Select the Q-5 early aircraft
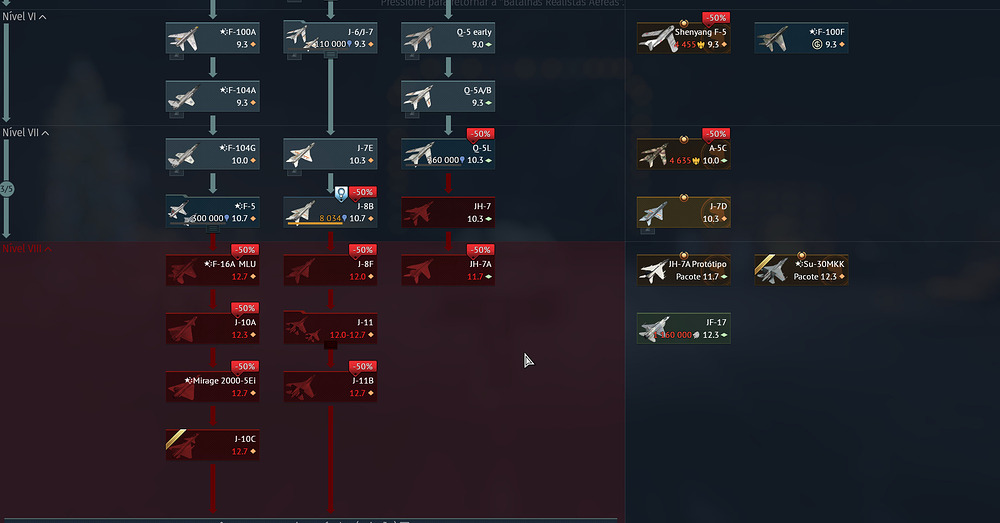This screenshot has height=523, width=1000. 448,38
